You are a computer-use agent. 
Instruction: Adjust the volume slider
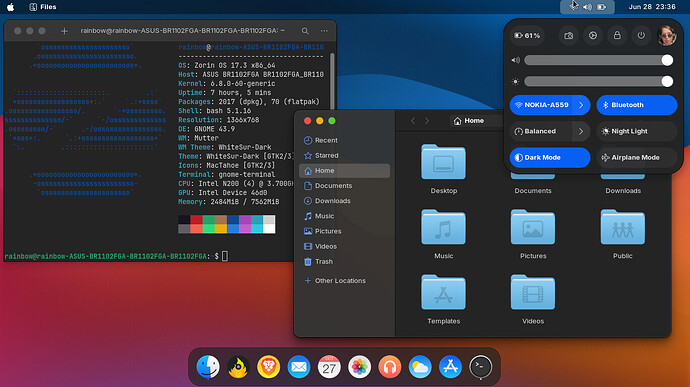(x=598, y=60)
